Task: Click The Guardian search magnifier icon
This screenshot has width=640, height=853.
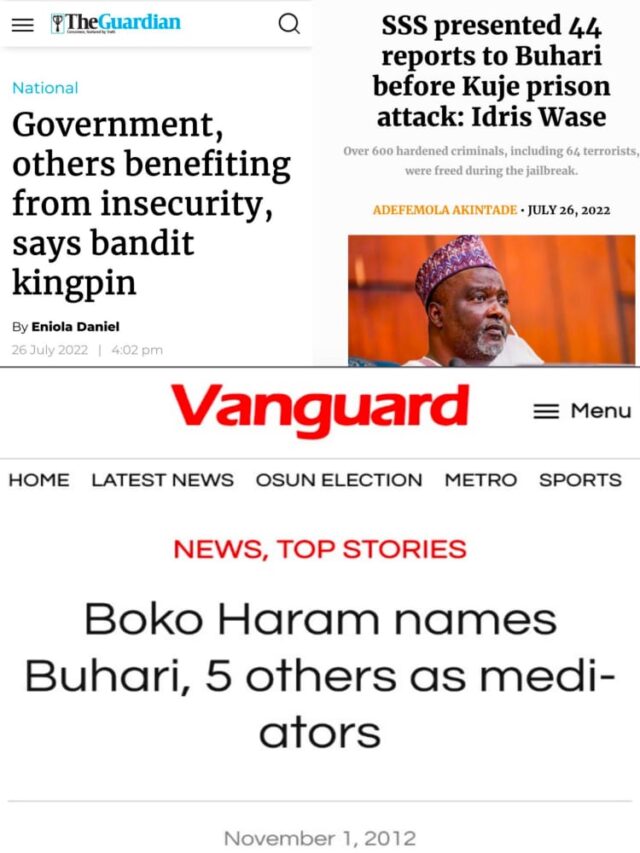Action: [289, 23]
